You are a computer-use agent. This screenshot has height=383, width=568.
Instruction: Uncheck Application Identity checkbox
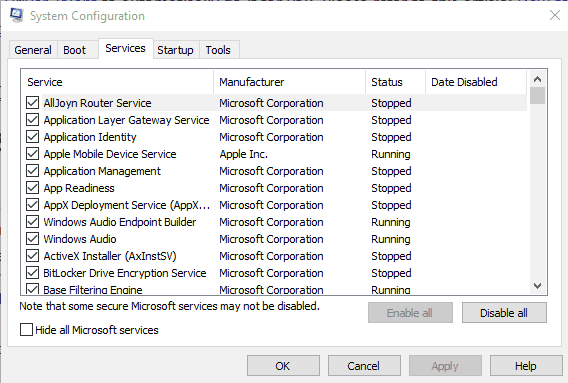33,137
